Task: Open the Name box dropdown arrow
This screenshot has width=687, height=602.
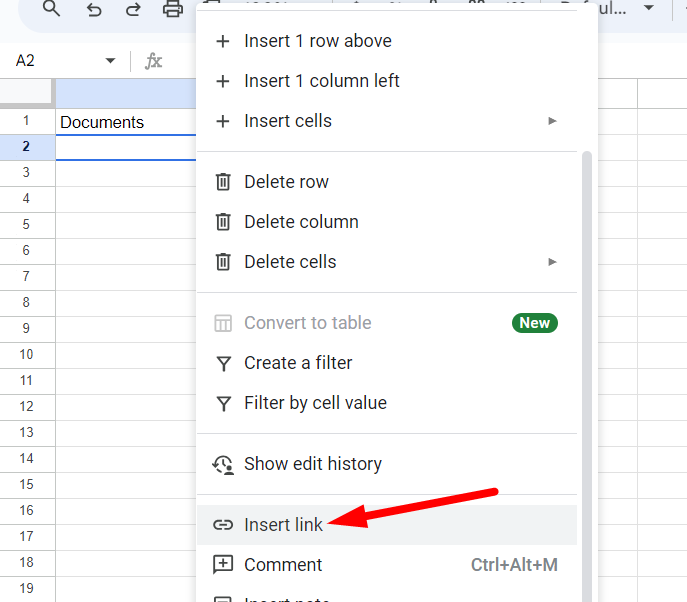Action: tap(110, 61)
